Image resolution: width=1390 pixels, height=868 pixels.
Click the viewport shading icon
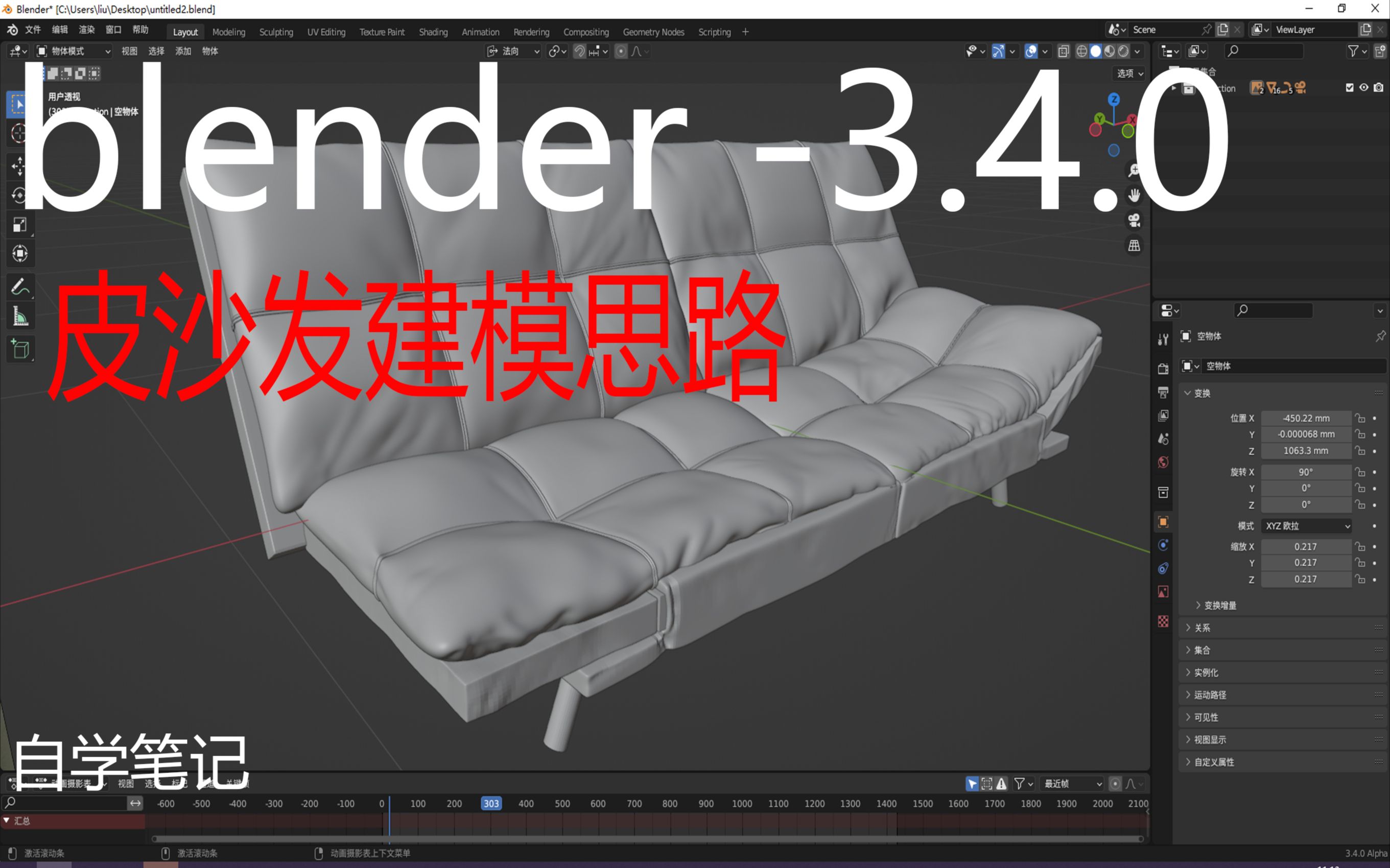[1092, 54]
